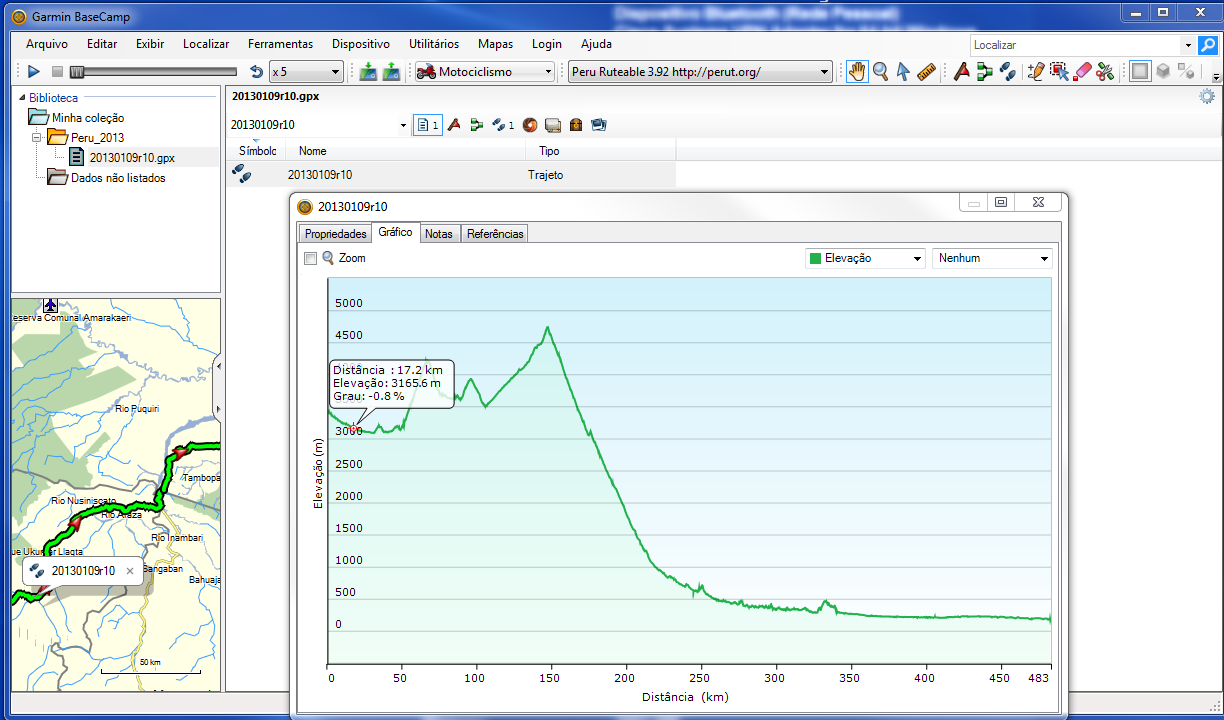Collapse the Biblioteca library section

21,98
